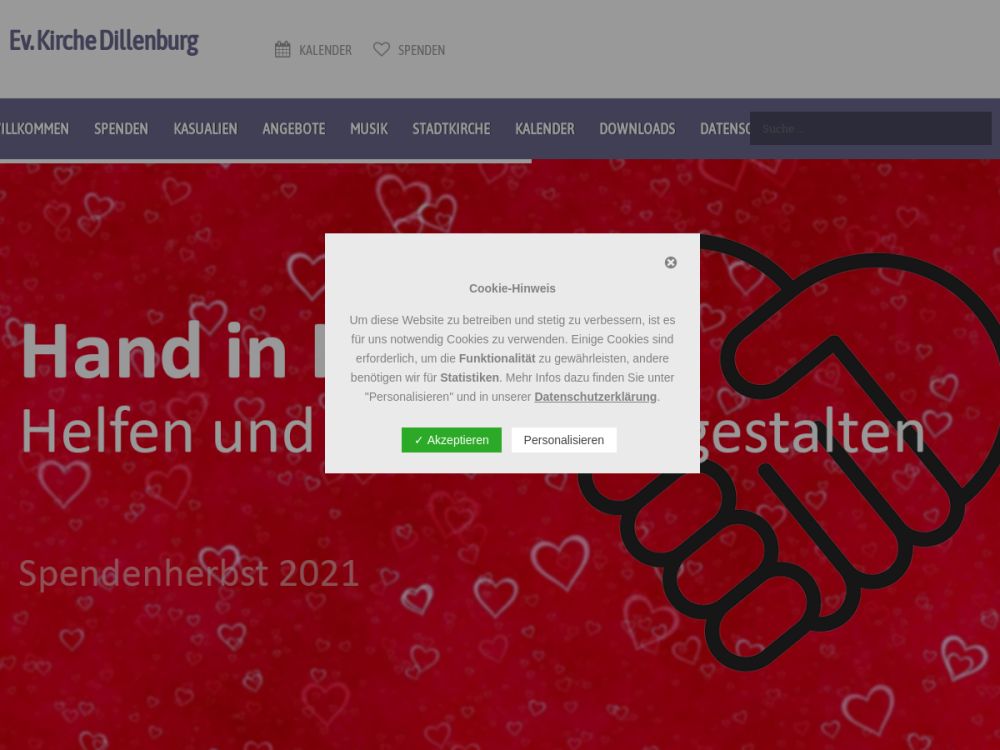Focus the Suche search field
Image resolution: width=1000 pixels, height=750 pixels.
871,129
